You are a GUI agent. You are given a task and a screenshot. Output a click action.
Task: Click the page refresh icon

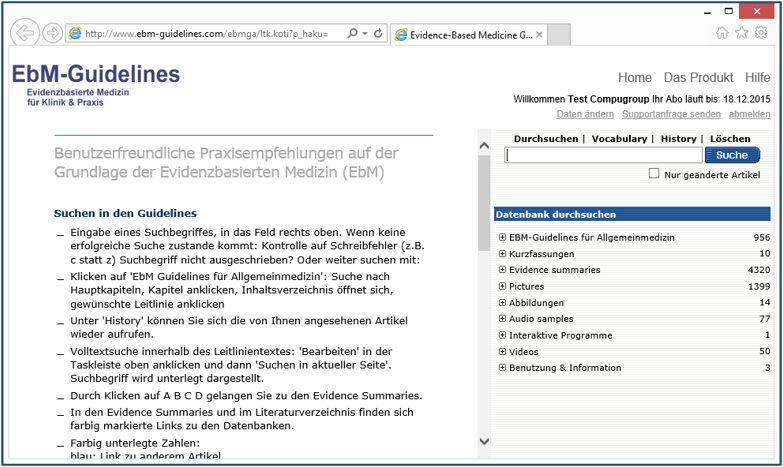point(378,33)
